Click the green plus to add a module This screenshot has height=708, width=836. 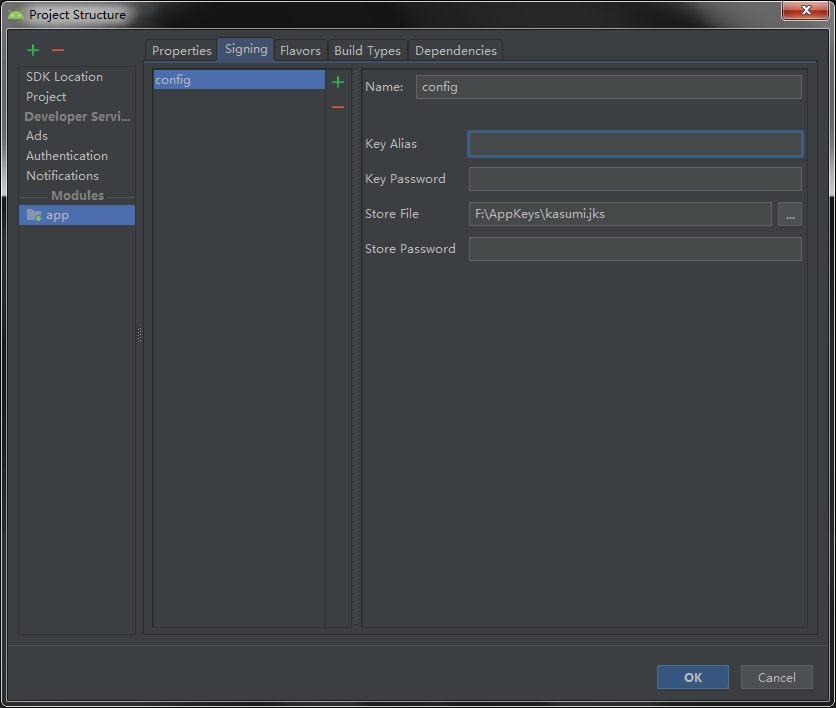pyautogui.click(x=31, y=49)
